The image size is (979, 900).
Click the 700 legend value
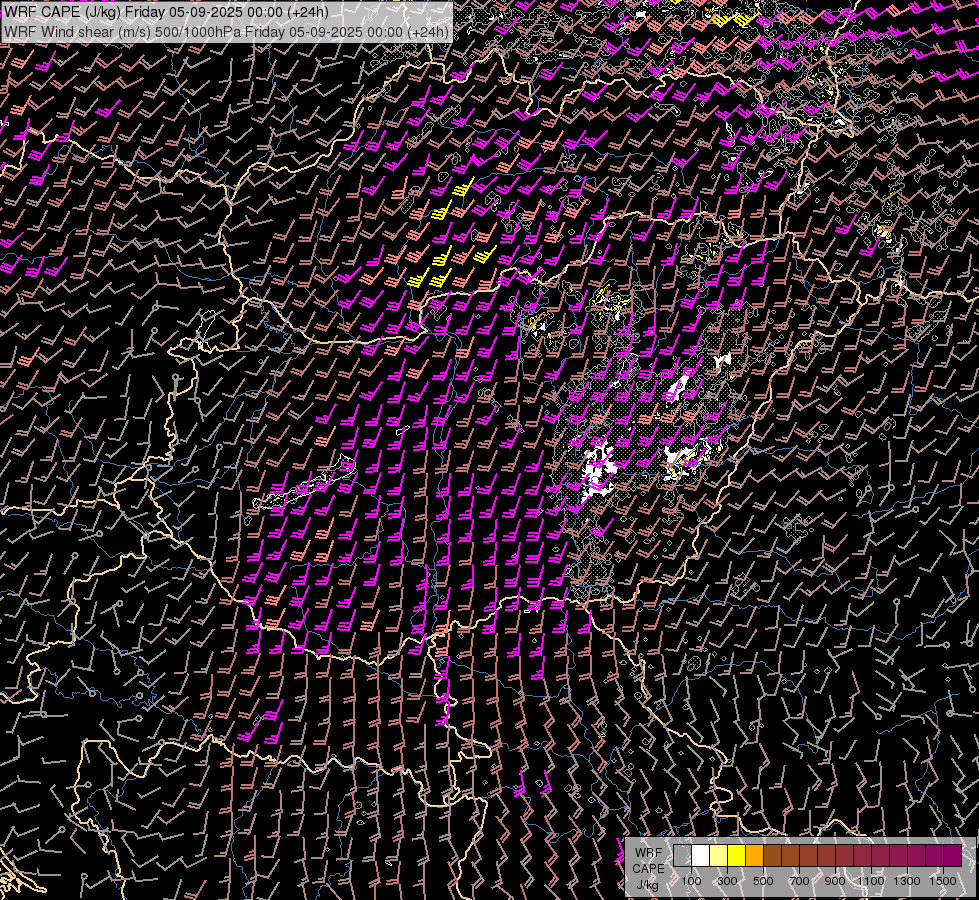click(x=799, y=881)
